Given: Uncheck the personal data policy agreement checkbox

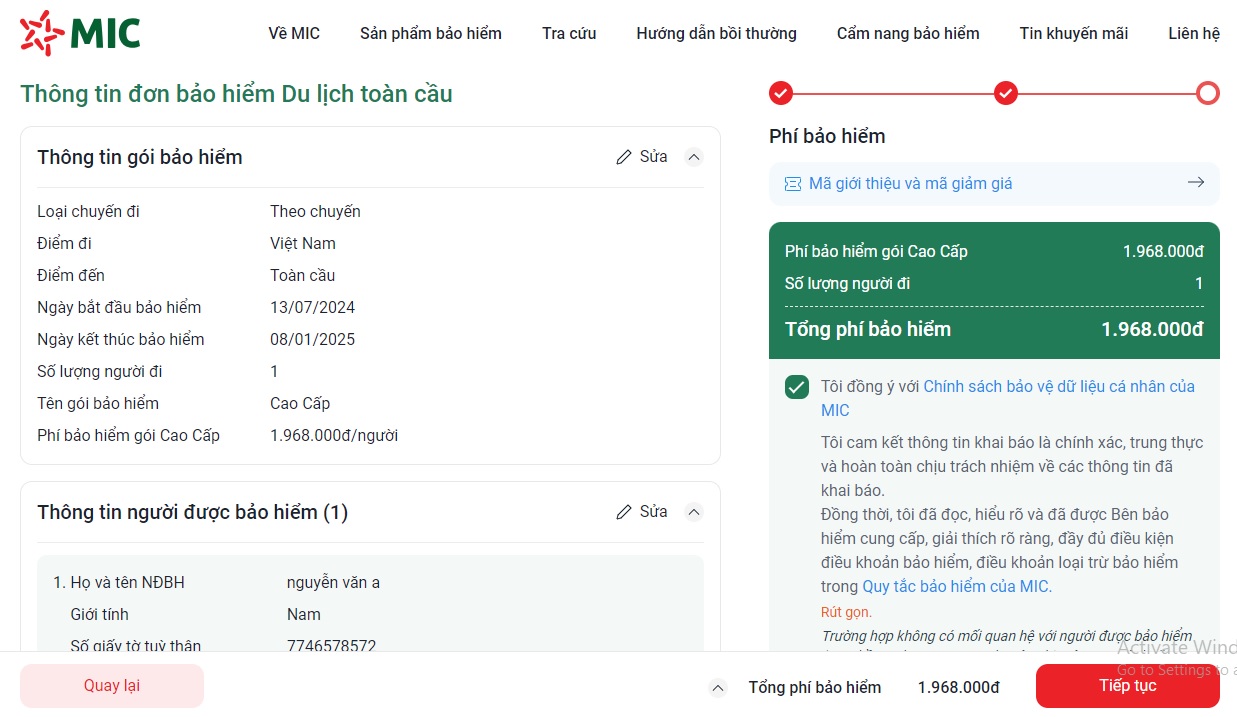Looking at the screenshot, I should 797,387.
